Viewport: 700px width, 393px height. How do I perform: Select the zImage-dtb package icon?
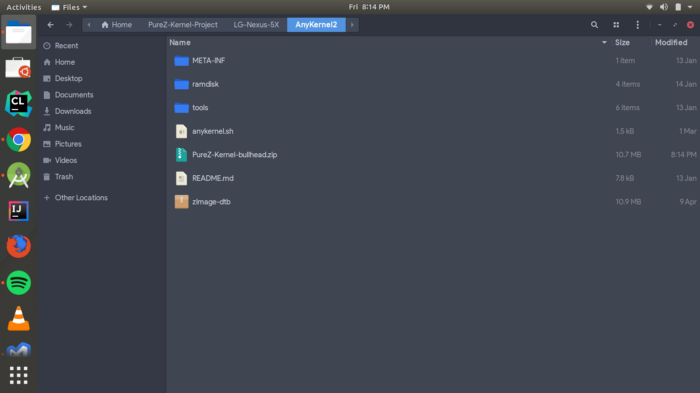tap(181, 202)
